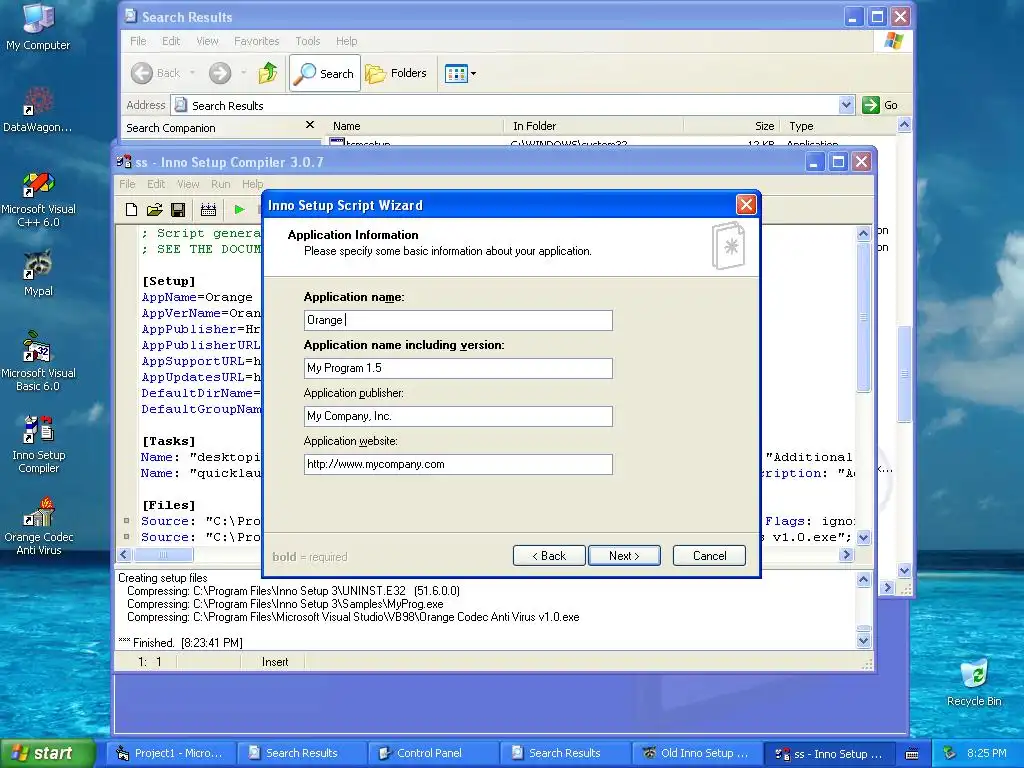The width and height of the screenshot is (1024, 768).
Task: Click compiler output pane scroll up arrow
Action: click(863, 579)
